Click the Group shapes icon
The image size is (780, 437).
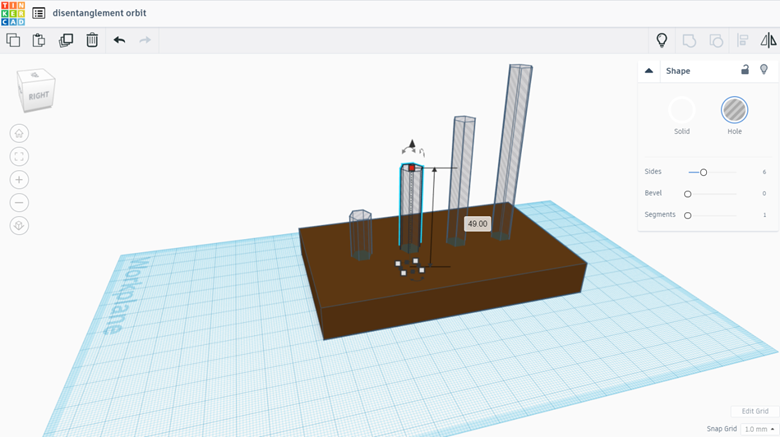689,40
